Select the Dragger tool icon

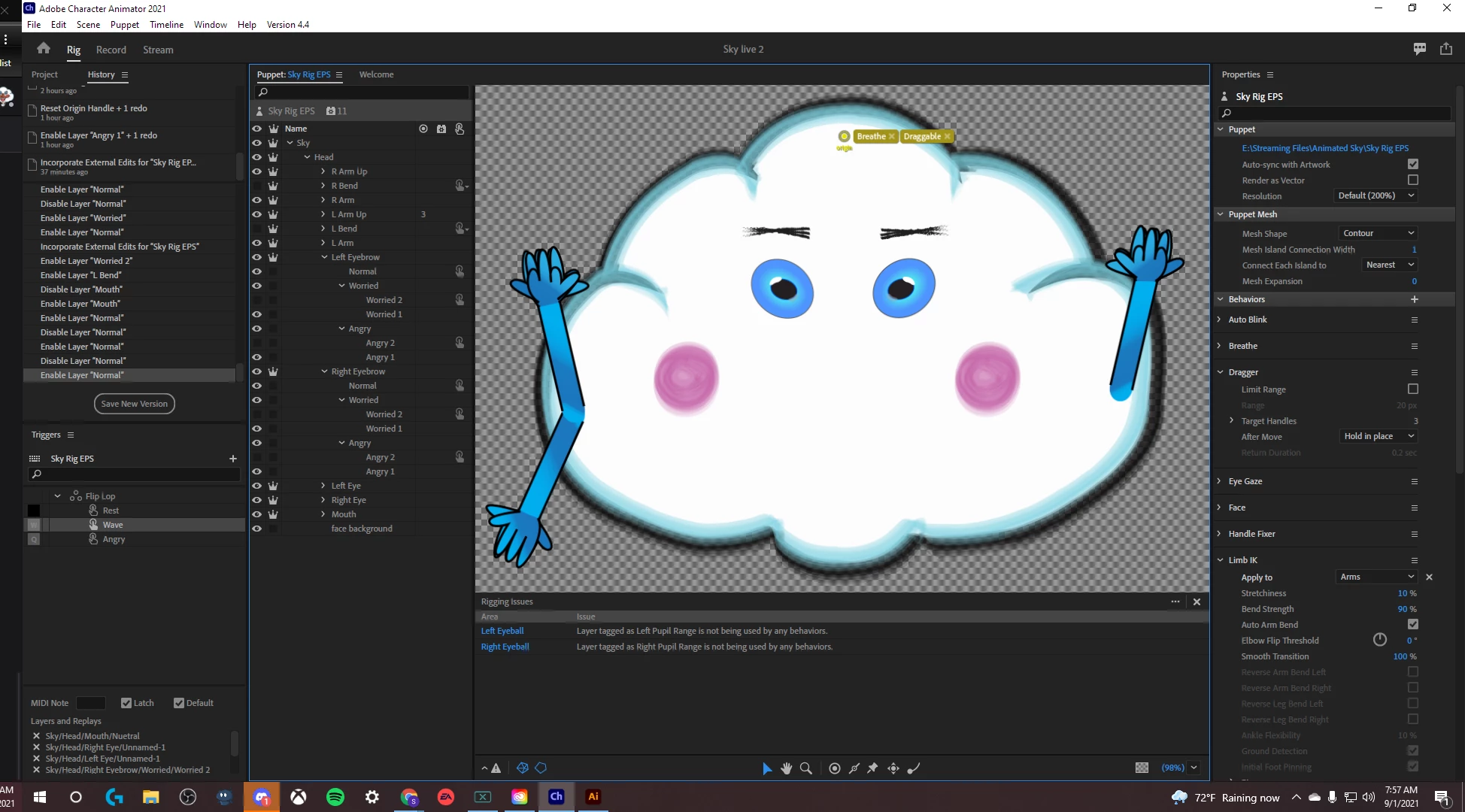click(x=893, y=768)
